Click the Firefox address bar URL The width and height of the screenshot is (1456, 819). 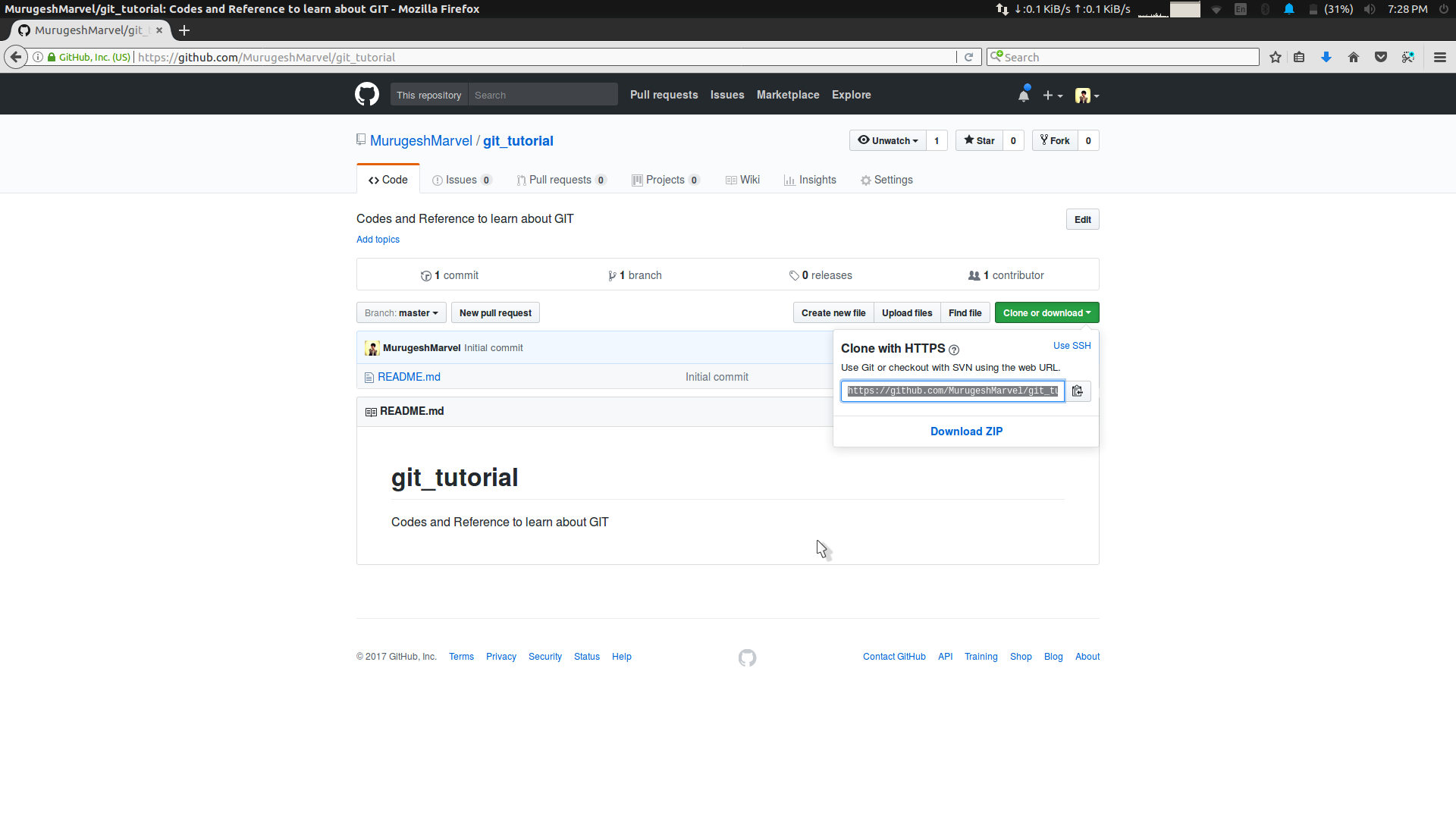point(546,57)
